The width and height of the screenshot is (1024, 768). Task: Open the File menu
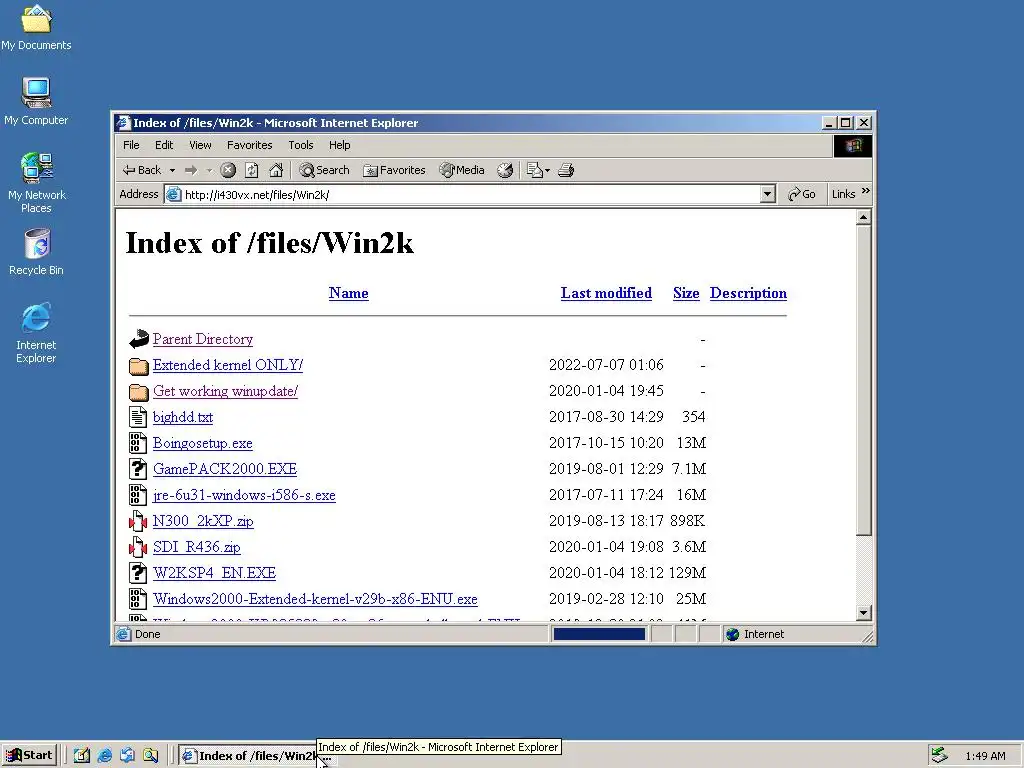[x=131, y=145]
